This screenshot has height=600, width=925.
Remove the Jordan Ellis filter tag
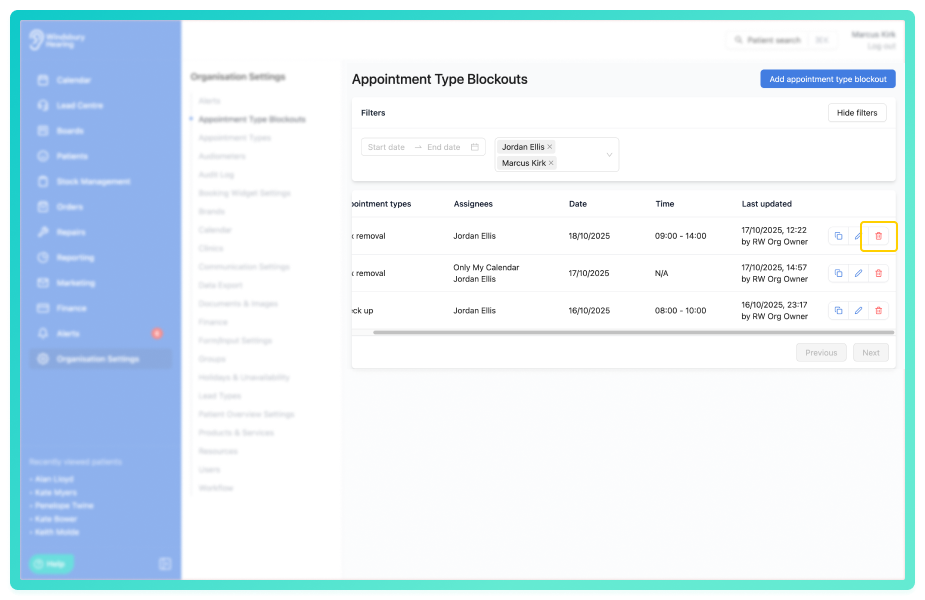coord(550,146)
